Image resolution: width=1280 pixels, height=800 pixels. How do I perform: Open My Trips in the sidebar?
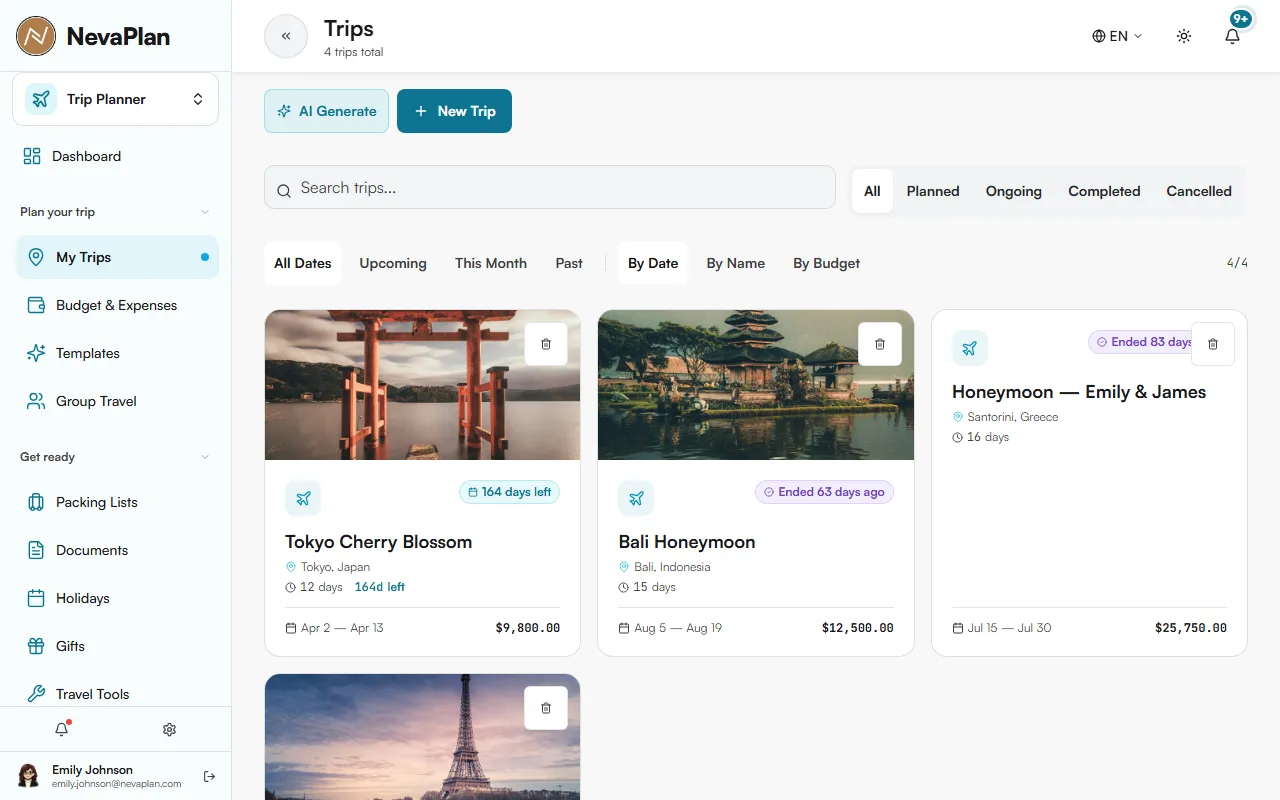pyautogui.click(x=117, y=257)
